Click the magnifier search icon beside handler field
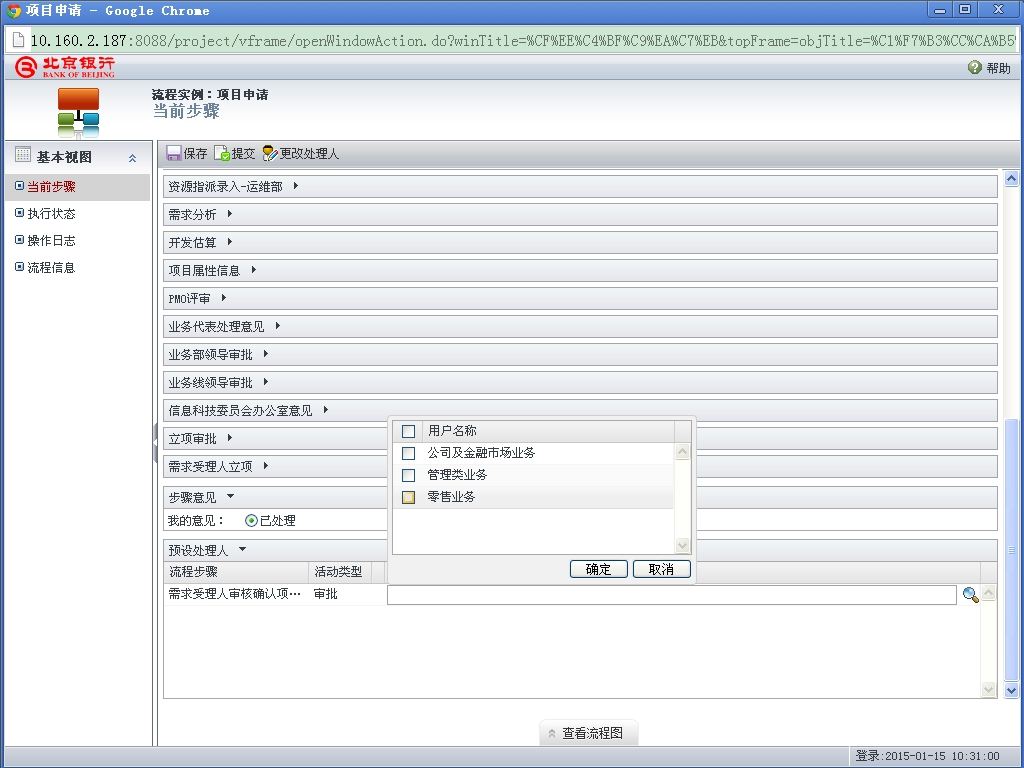This screenshot has height=768, width=1024. [970, 594]
